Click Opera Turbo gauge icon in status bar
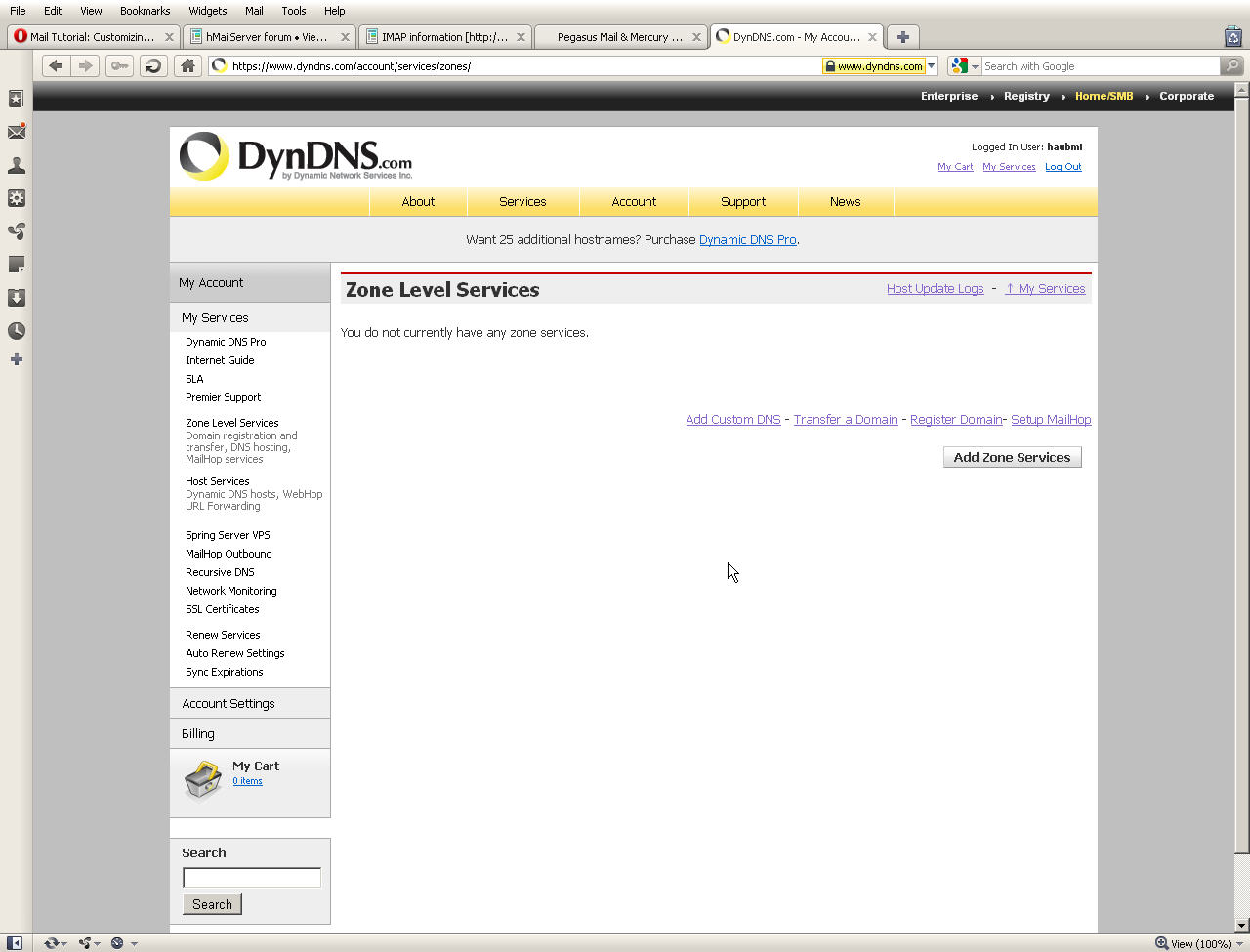This screenshot has width=1250, height=952. [117, 943]
